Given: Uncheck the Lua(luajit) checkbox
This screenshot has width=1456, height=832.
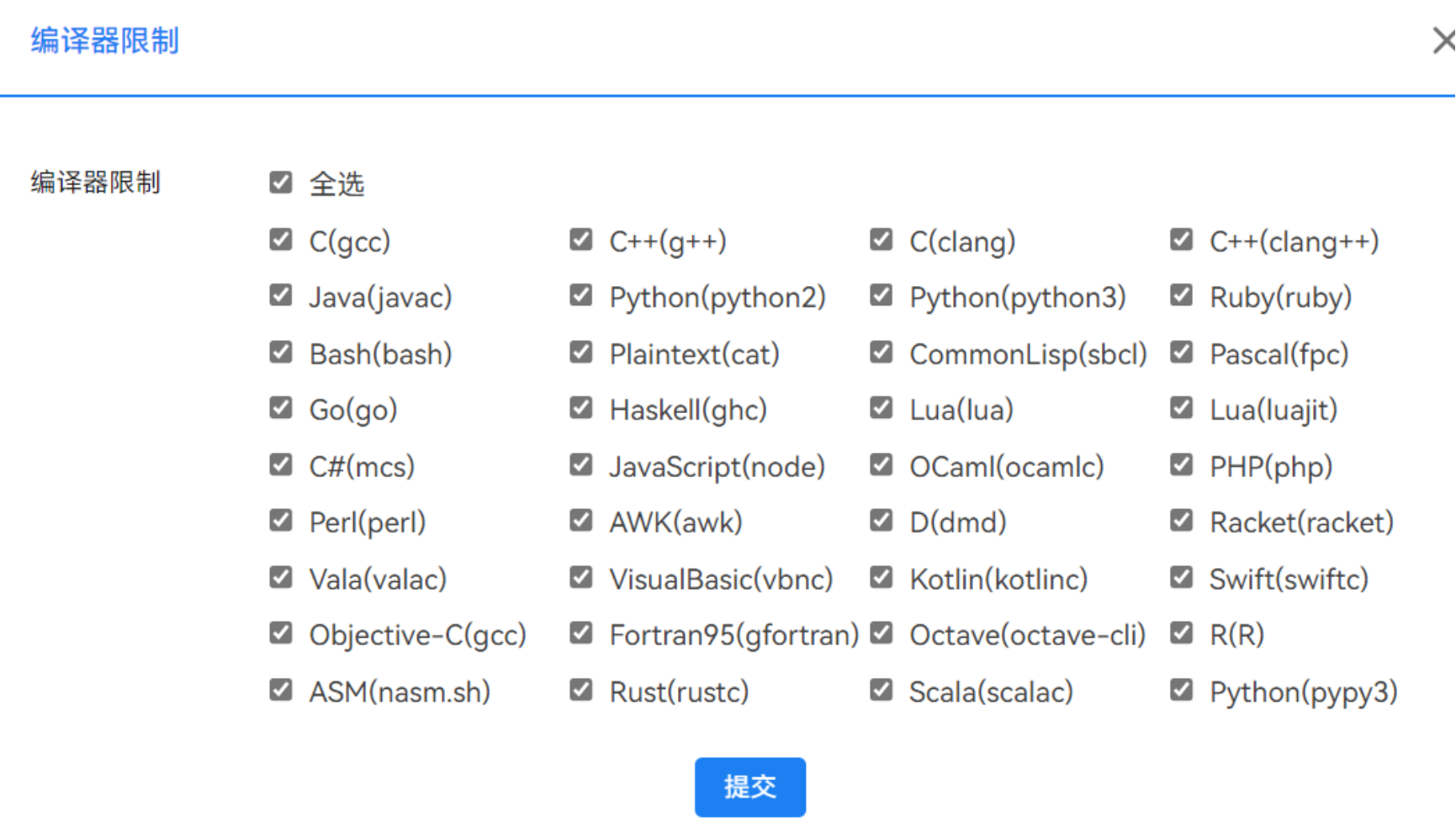Looking at the screenshot, I should [x=1182, y=409].
